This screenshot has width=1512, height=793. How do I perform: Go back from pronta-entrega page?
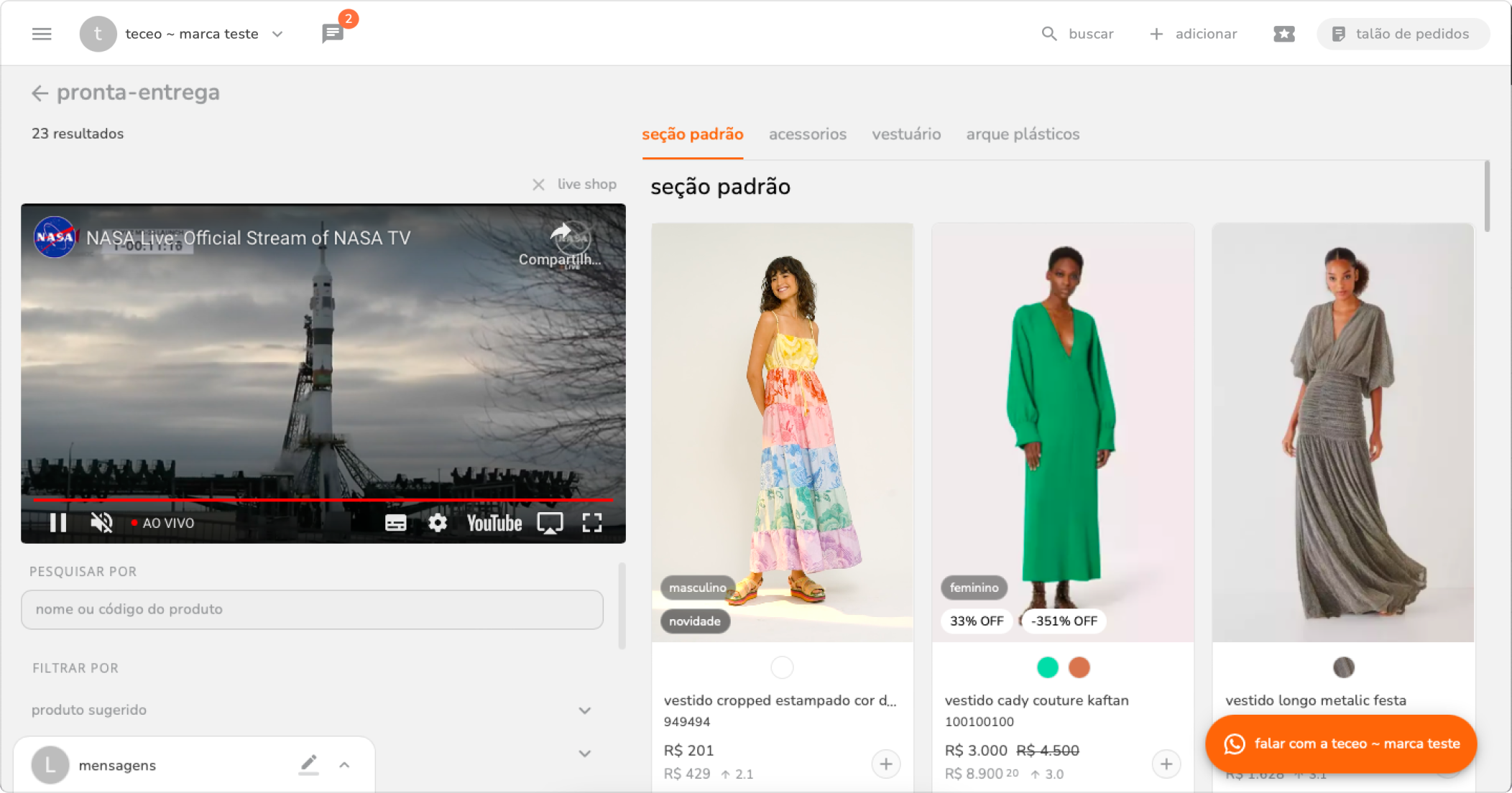(x=40, y=93)
